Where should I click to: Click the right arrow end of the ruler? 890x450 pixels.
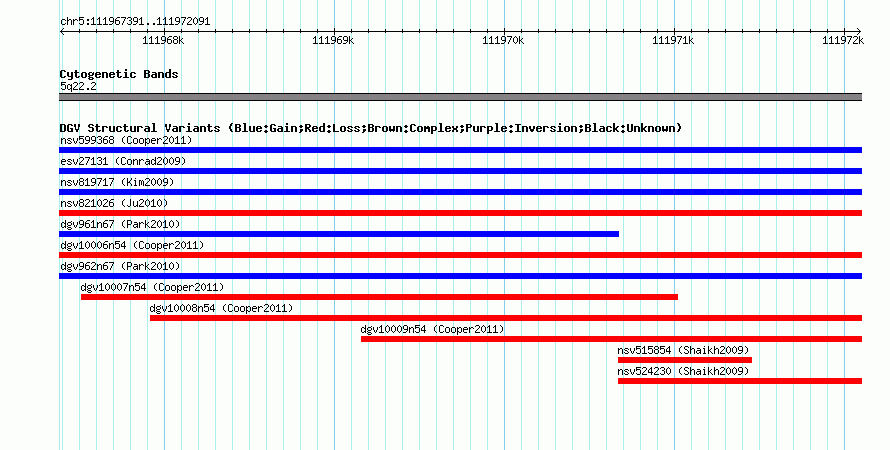859,32
